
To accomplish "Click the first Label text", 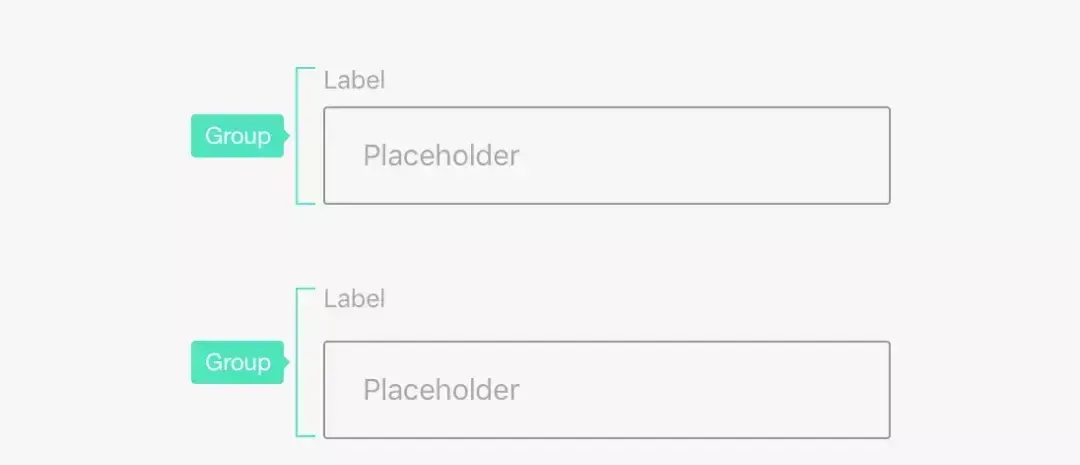I will pos(354,81).
